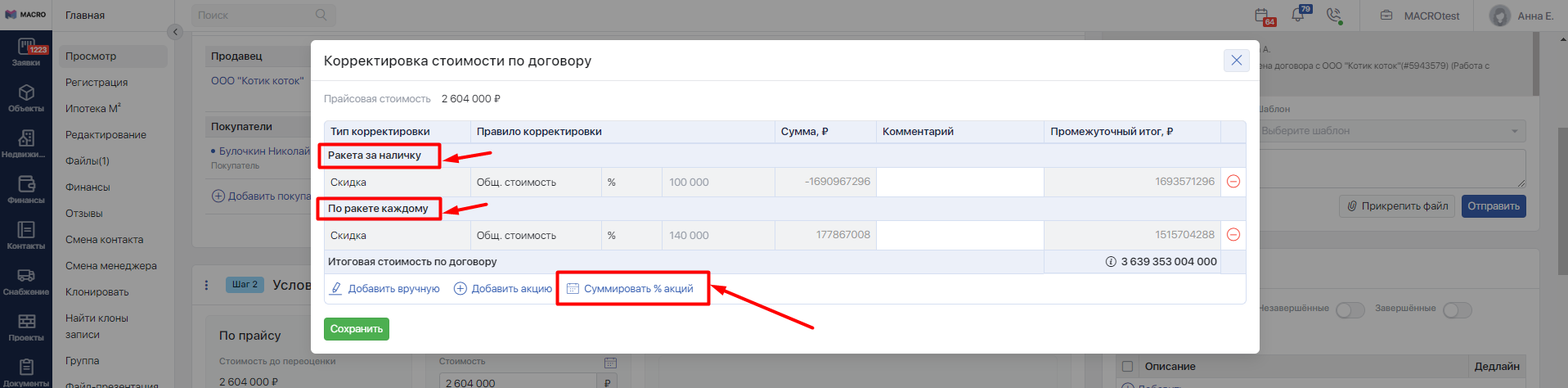1568x388 pixels.
Task: Open the Заявки section in sidebar
Action: tap(26, 52)
